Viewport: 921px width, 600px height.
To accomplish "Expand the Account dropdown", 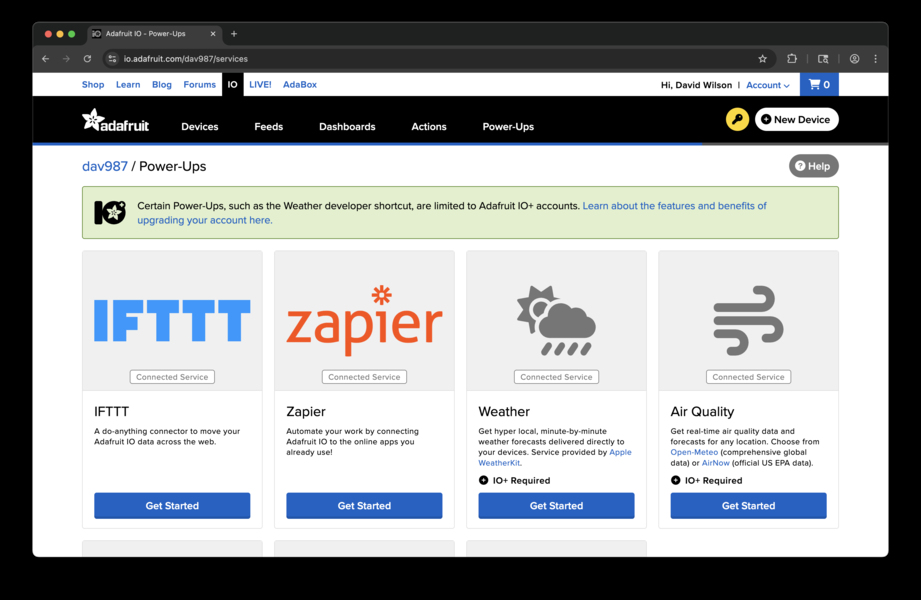I will point(767,85).
